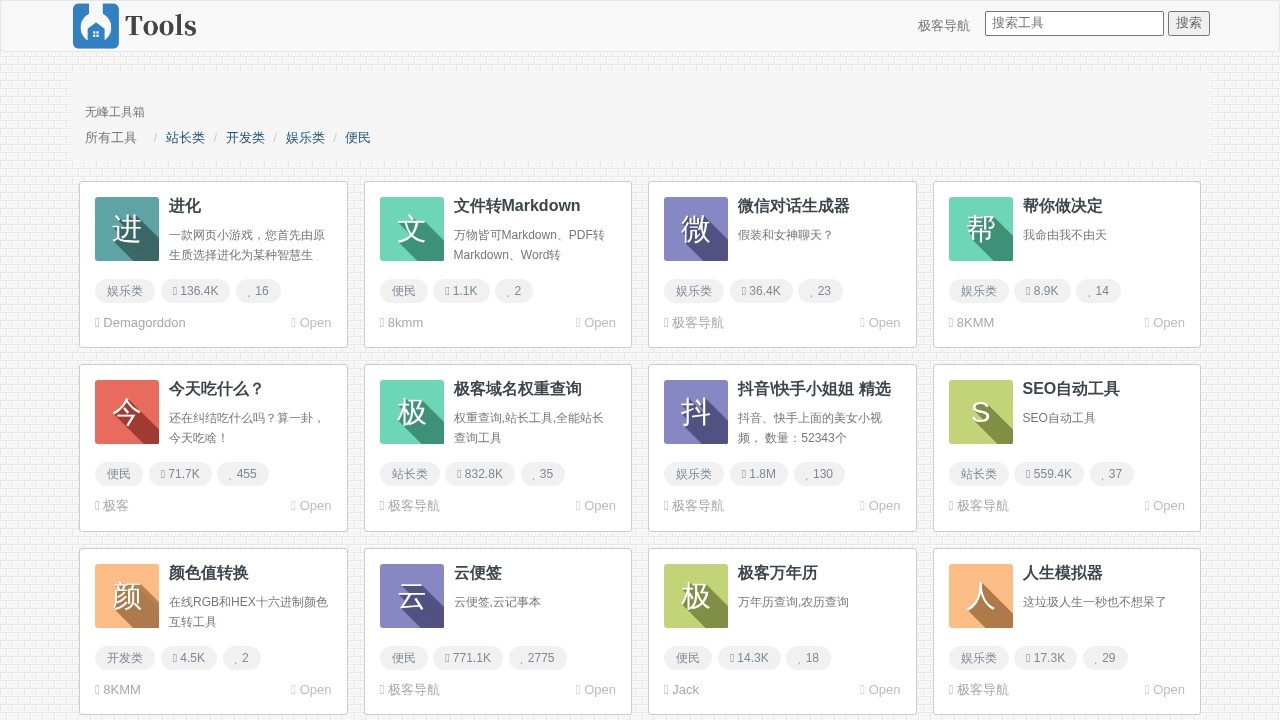Click the 颜色值转换 orange icon
Image resolution: width=1280 pixels, height=720 pixels.
coord(126,596)
